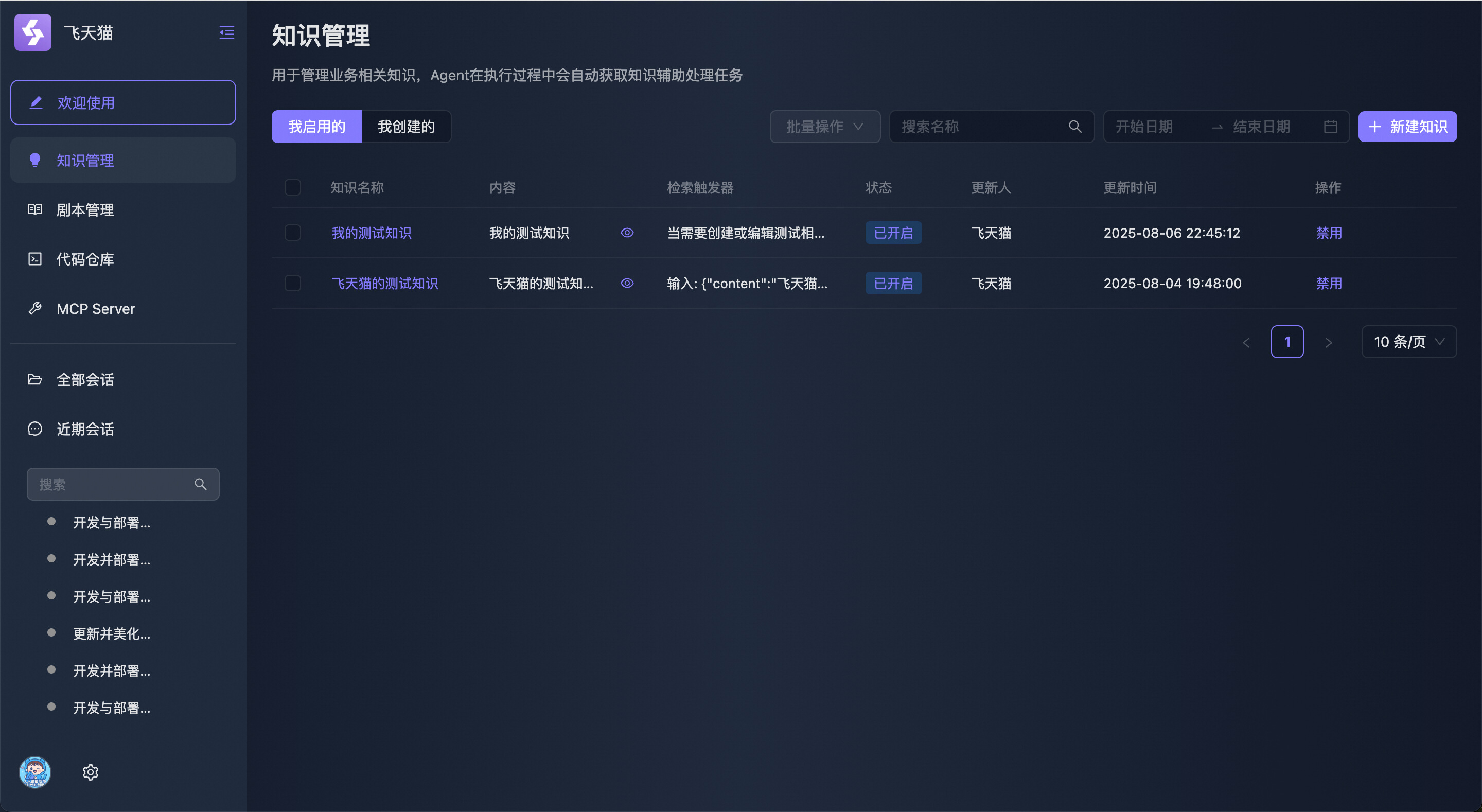The height and width of the screenshot is (812, 1482).
Task: Open 剧本管理 in sidebar
Action: (85, 210)
